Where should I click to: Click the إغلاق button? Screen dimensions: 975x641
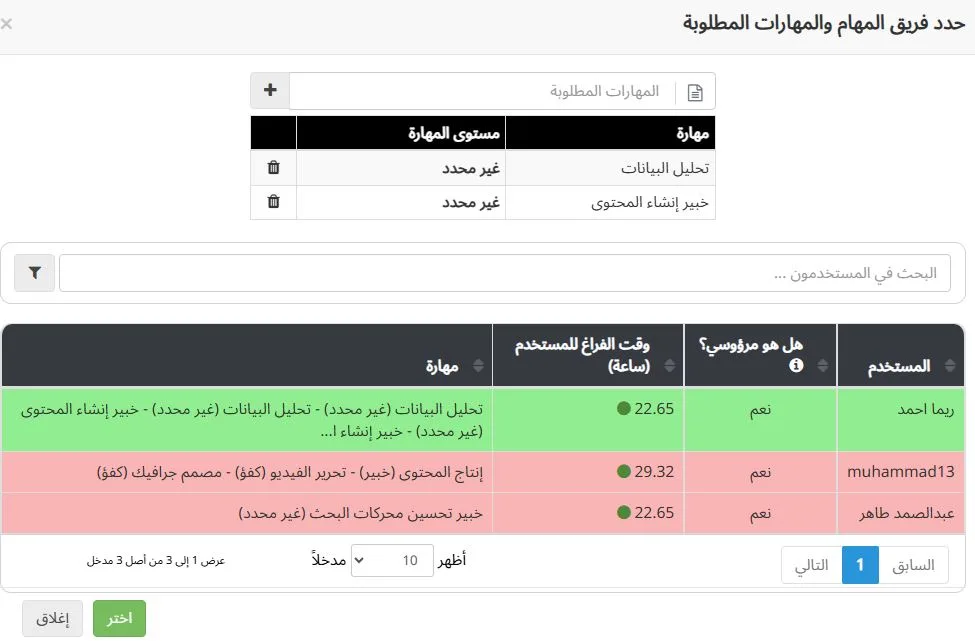tap(52, 618)
